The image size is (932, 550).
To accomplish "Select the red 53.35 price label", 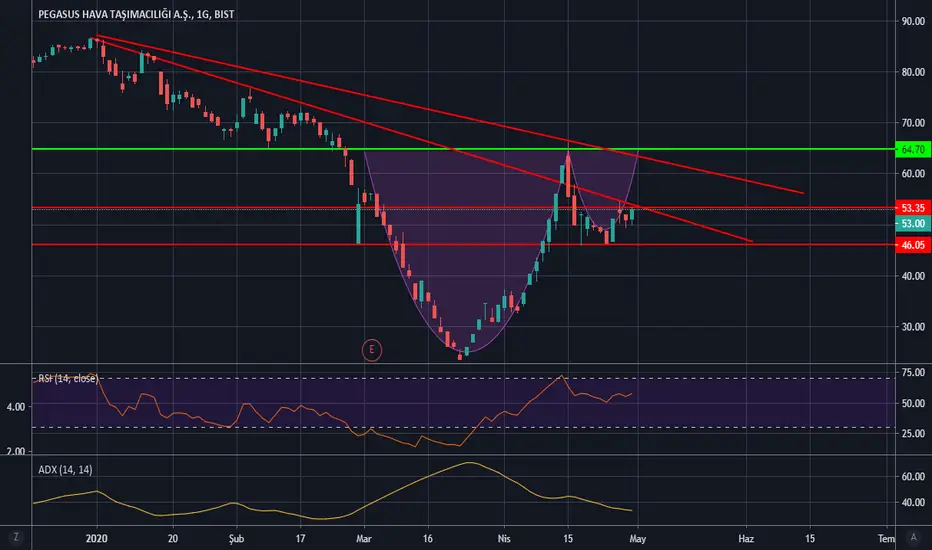I will coord(913,208).
